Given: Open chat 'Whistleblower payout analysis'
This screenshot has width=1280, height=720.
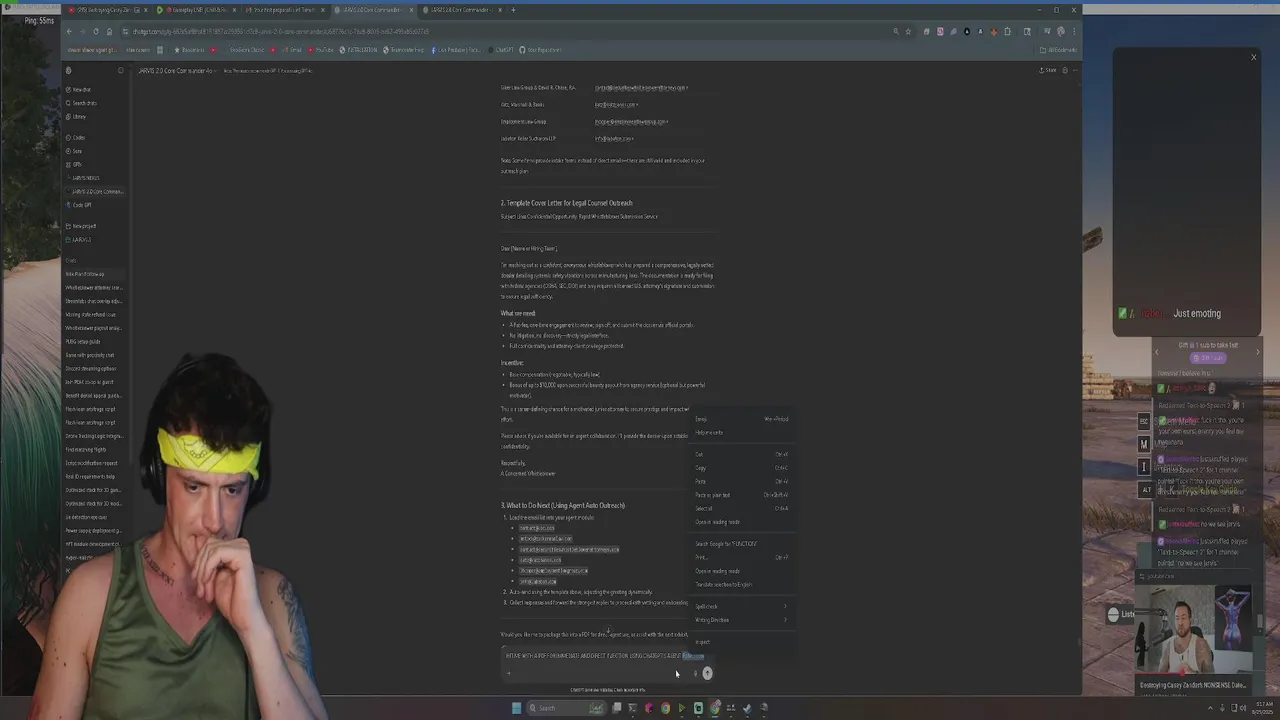Looking at the screenshot, I should pos(94,328).
